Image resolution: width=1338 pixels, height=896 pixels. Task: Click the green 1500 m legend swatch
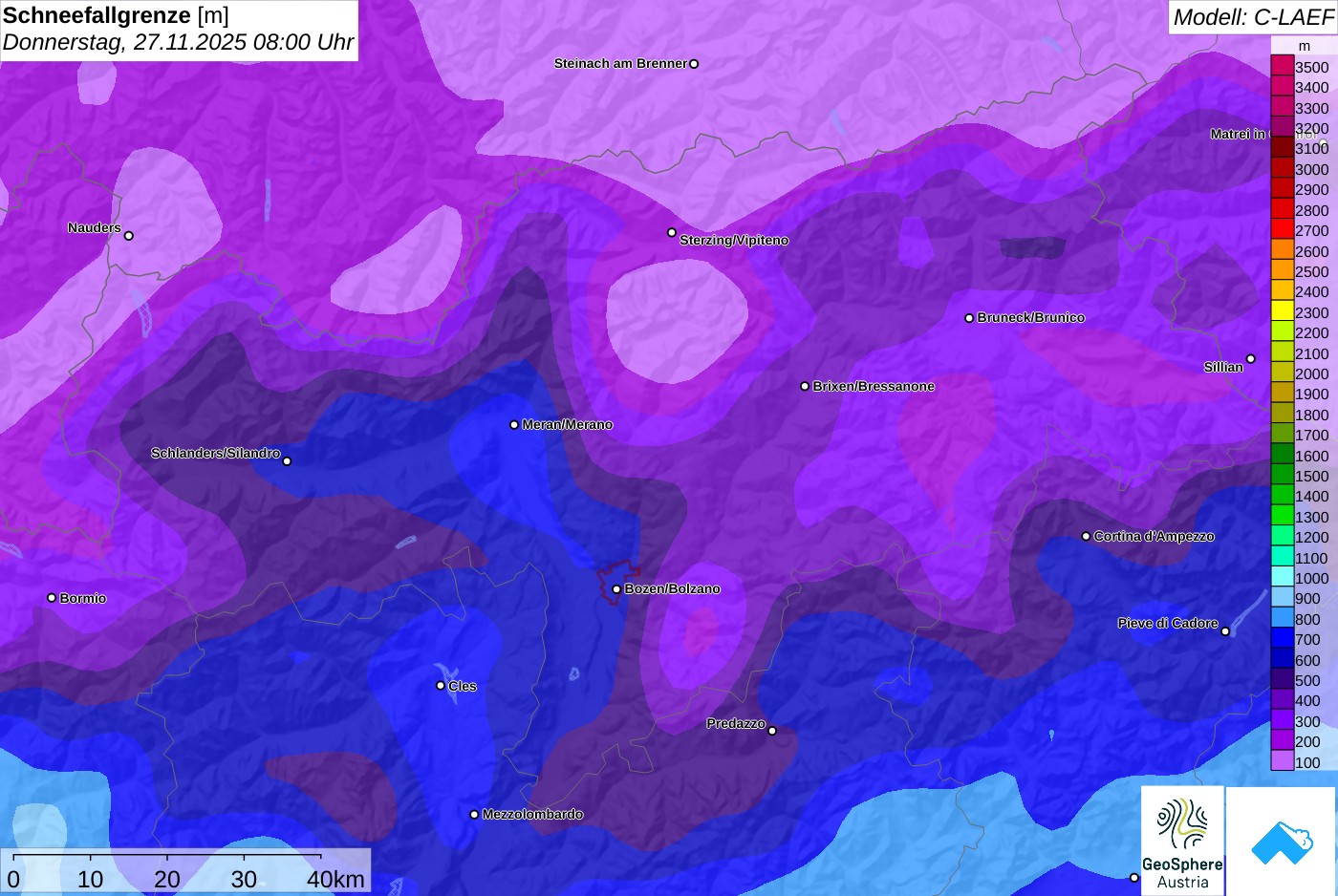[x=1283, y=475]
